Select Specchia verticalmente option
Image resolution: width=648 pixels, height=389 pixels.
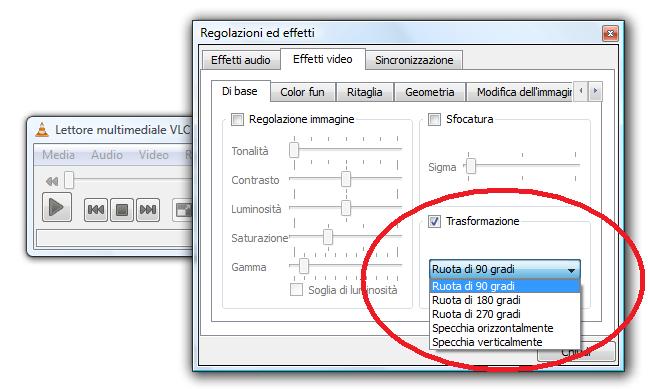[x=505, y=342]
